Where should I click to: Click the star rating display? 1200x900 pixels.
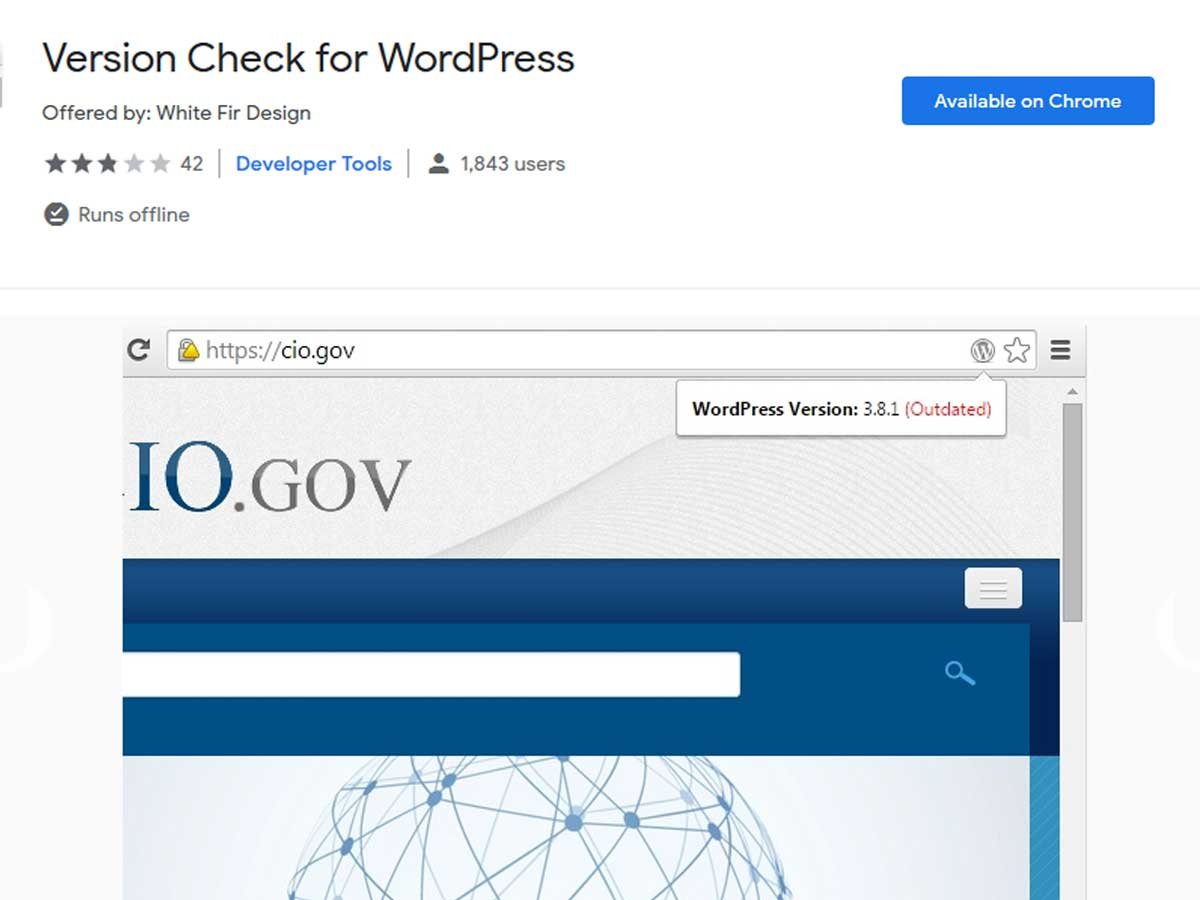[107, 164]
